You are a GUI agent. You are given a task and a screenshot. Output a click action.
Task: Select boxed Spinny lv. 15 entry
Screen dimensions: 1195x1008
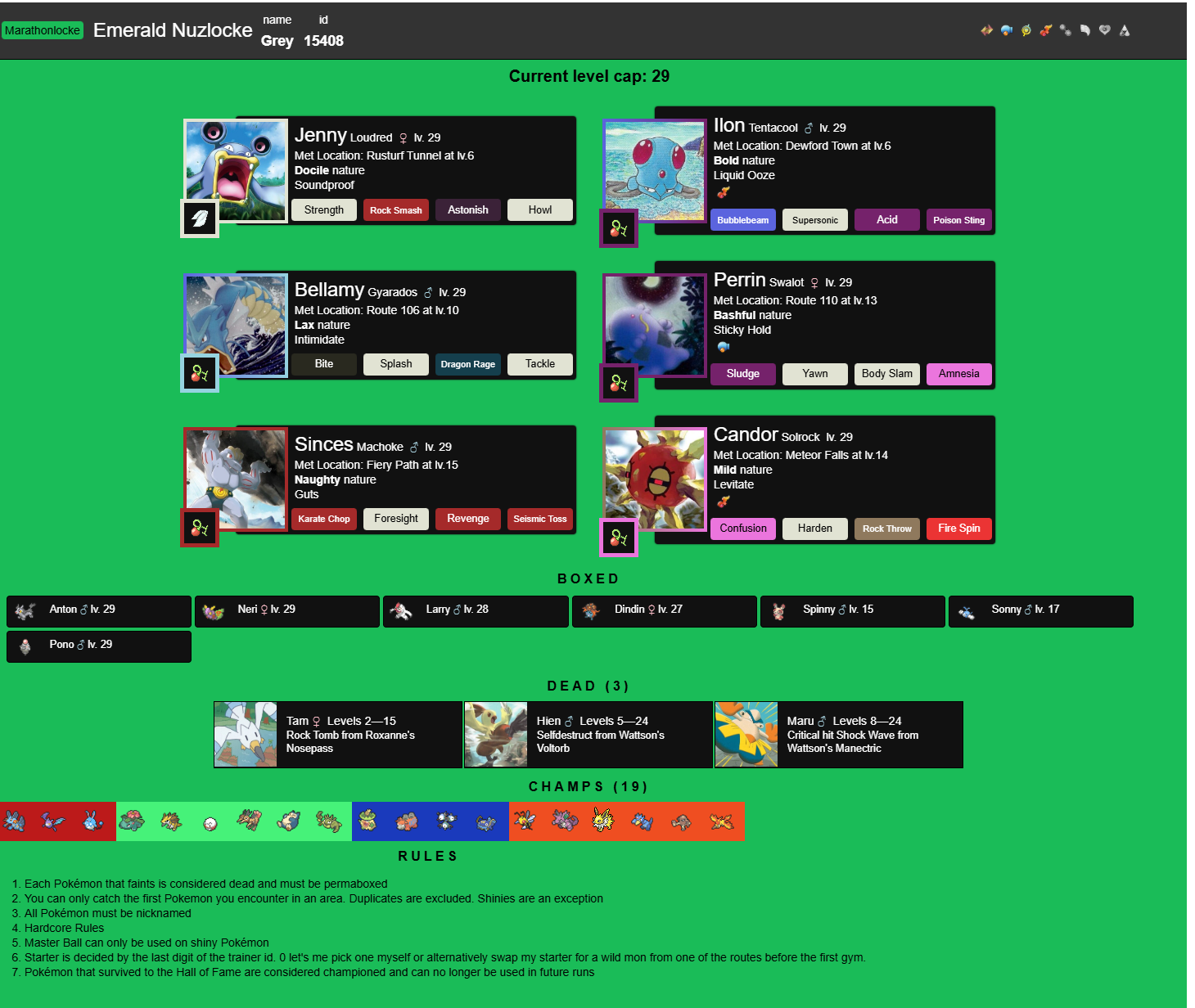pos(852,611)
